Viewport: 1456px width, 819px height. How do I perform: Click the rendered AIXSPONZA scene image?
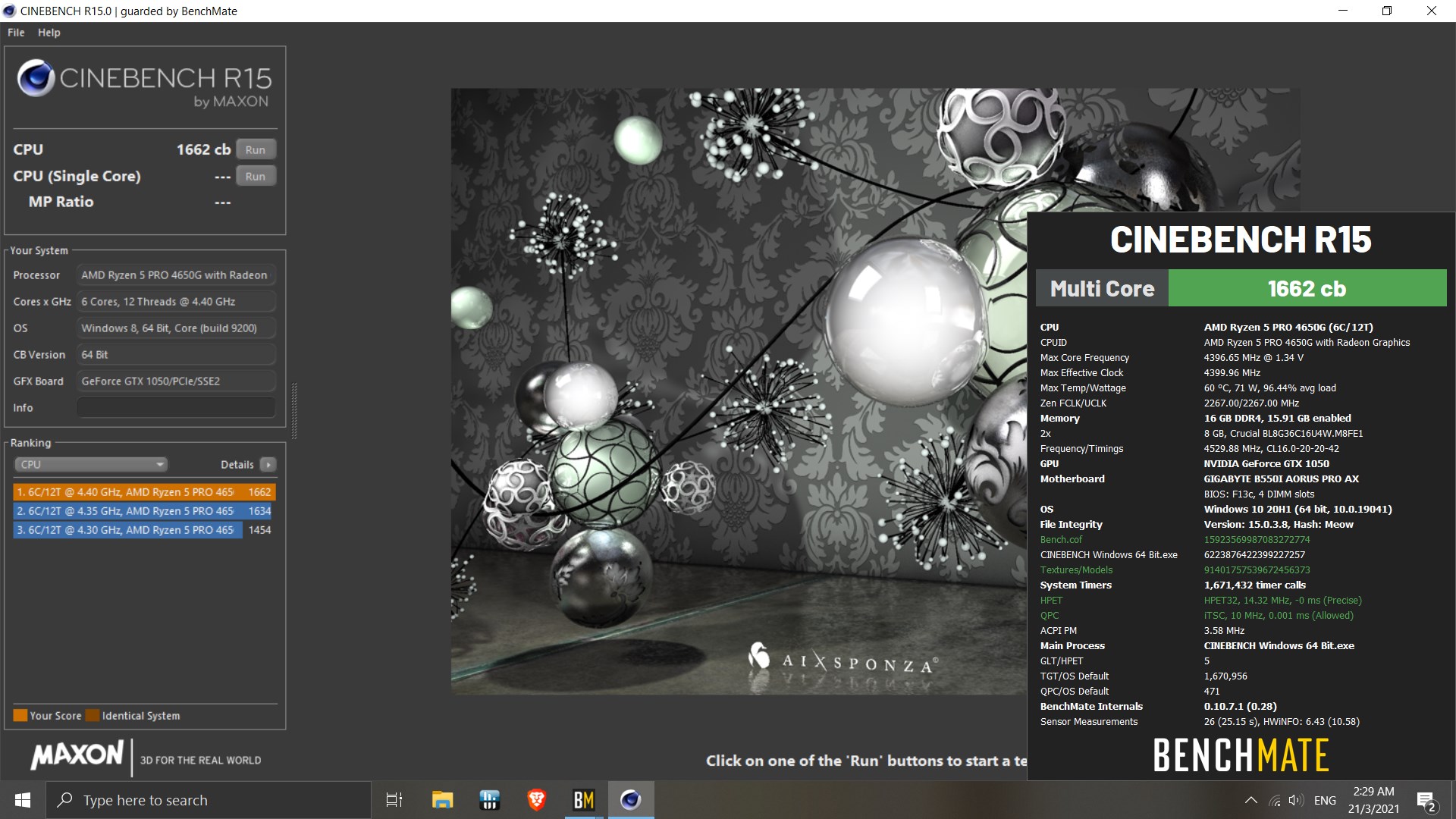[739, 391]
